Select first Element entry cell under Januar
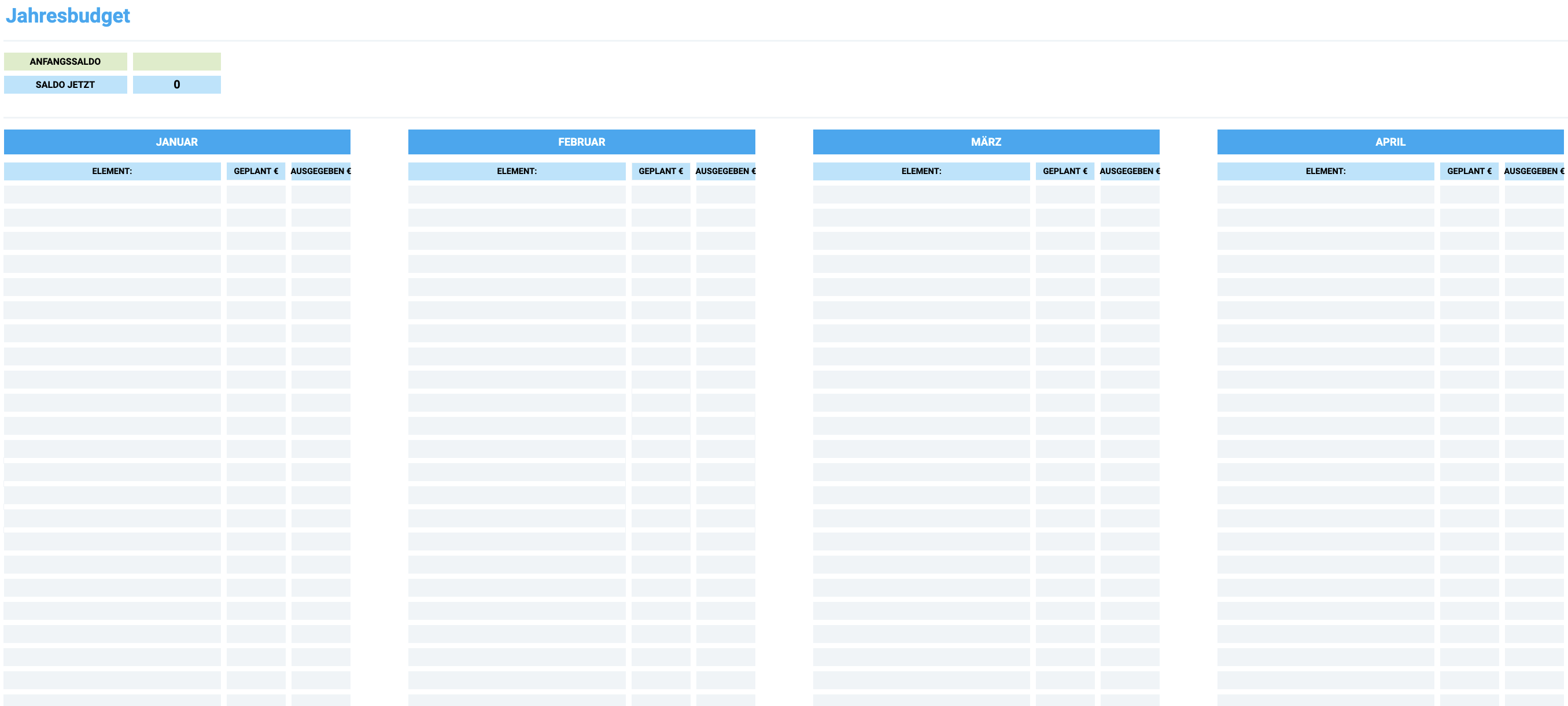Screen dimensions: 1568x706 (112, 195)
